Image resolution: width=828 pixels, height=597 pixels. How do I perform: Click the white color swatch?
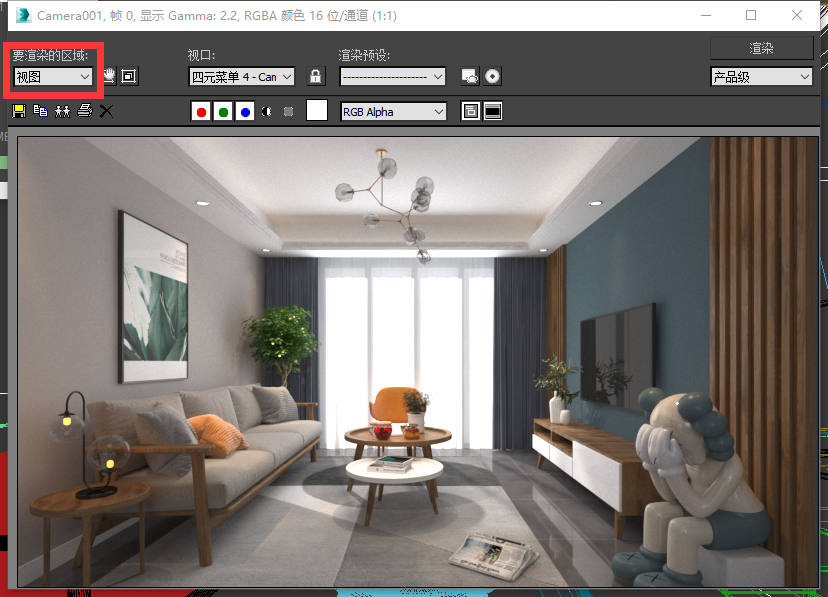point(317,111)
